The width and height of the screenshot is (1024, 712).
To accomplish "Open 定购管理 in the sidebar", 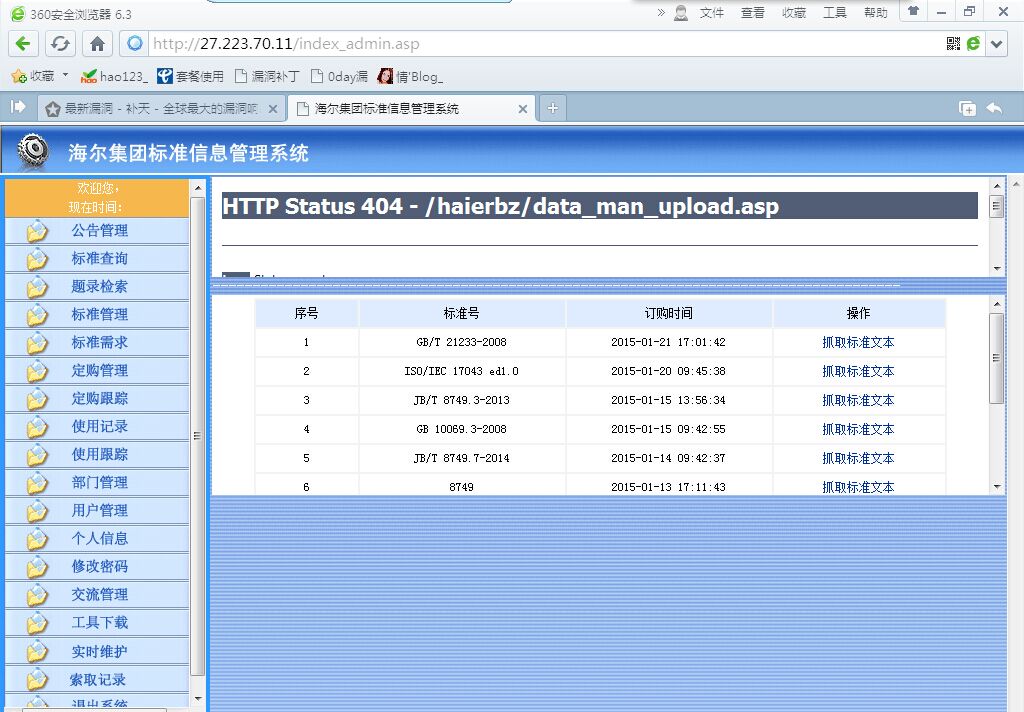I will [99, 371].
